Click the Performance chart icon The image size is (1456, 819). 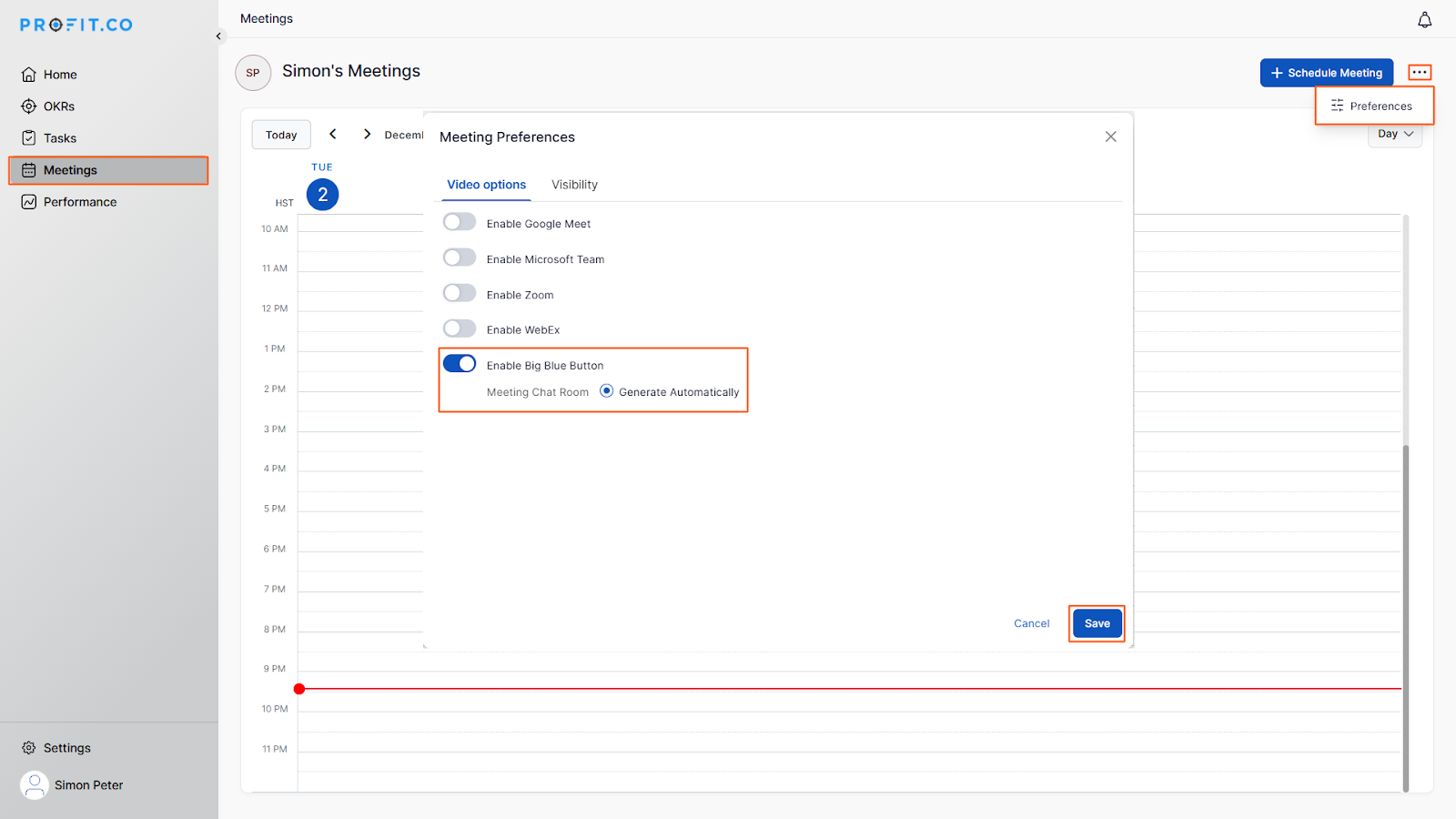coord(29,202)
